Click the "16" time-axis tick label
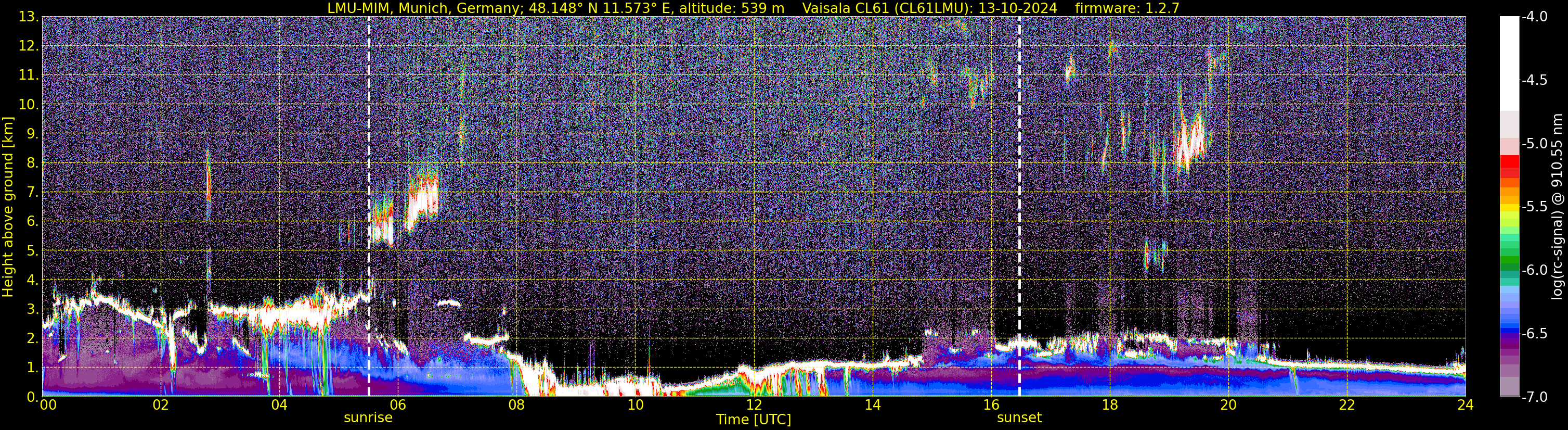The width and height of the screenshot is (1568, 430). pyautogui.click(x=991, y=405)
